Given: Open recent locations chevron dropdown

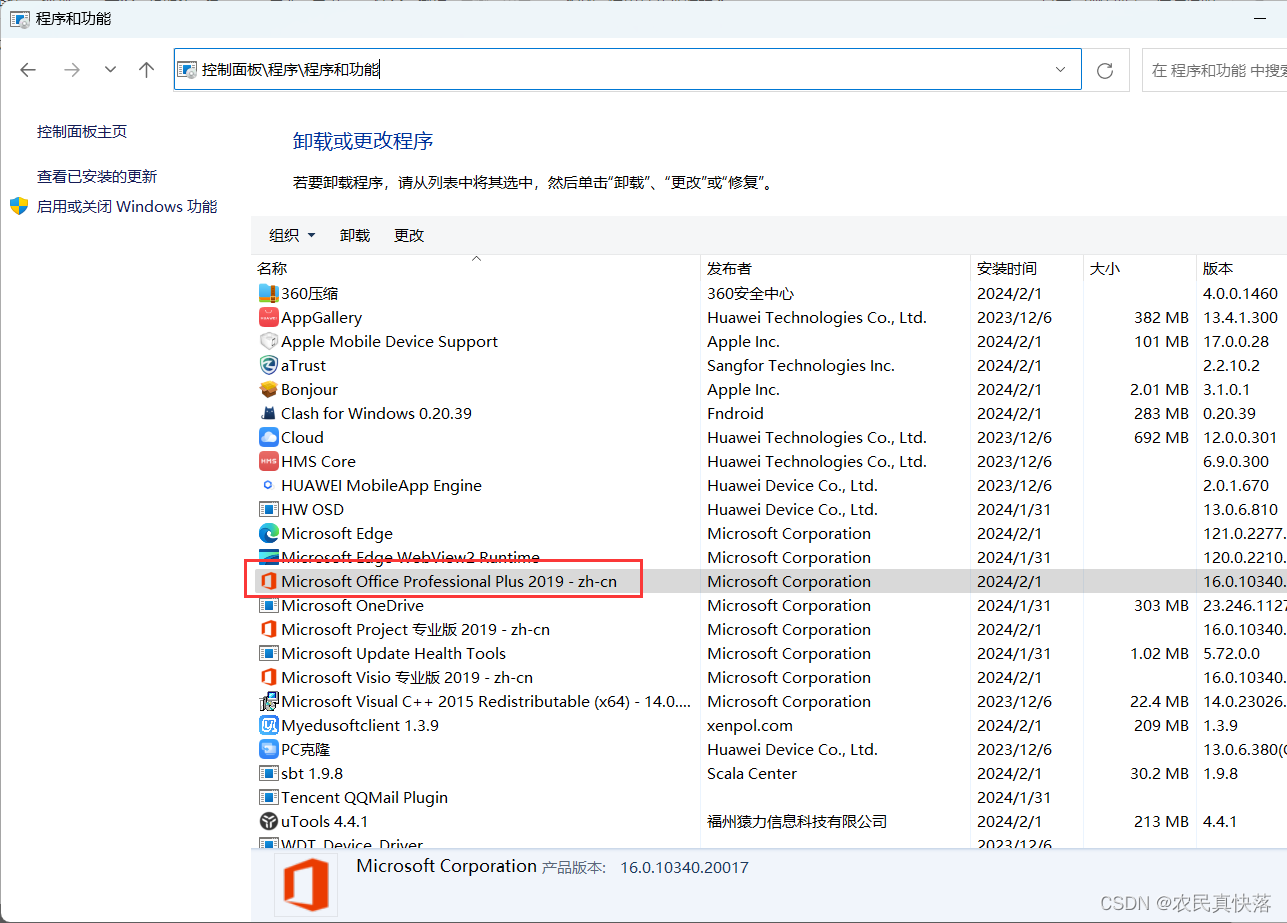Looking at the screenshot, I should tap(110, 70).
